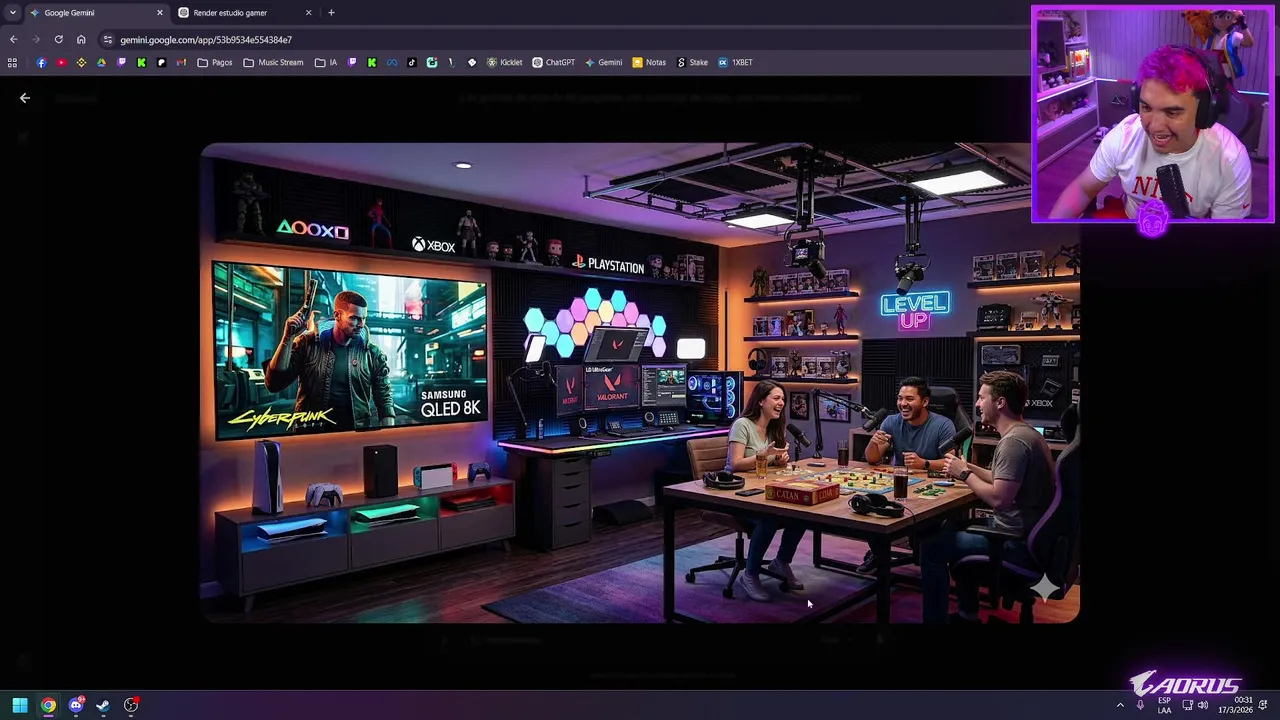
Task: Close the Render estudio gamer tab
Action: [308, 13]
